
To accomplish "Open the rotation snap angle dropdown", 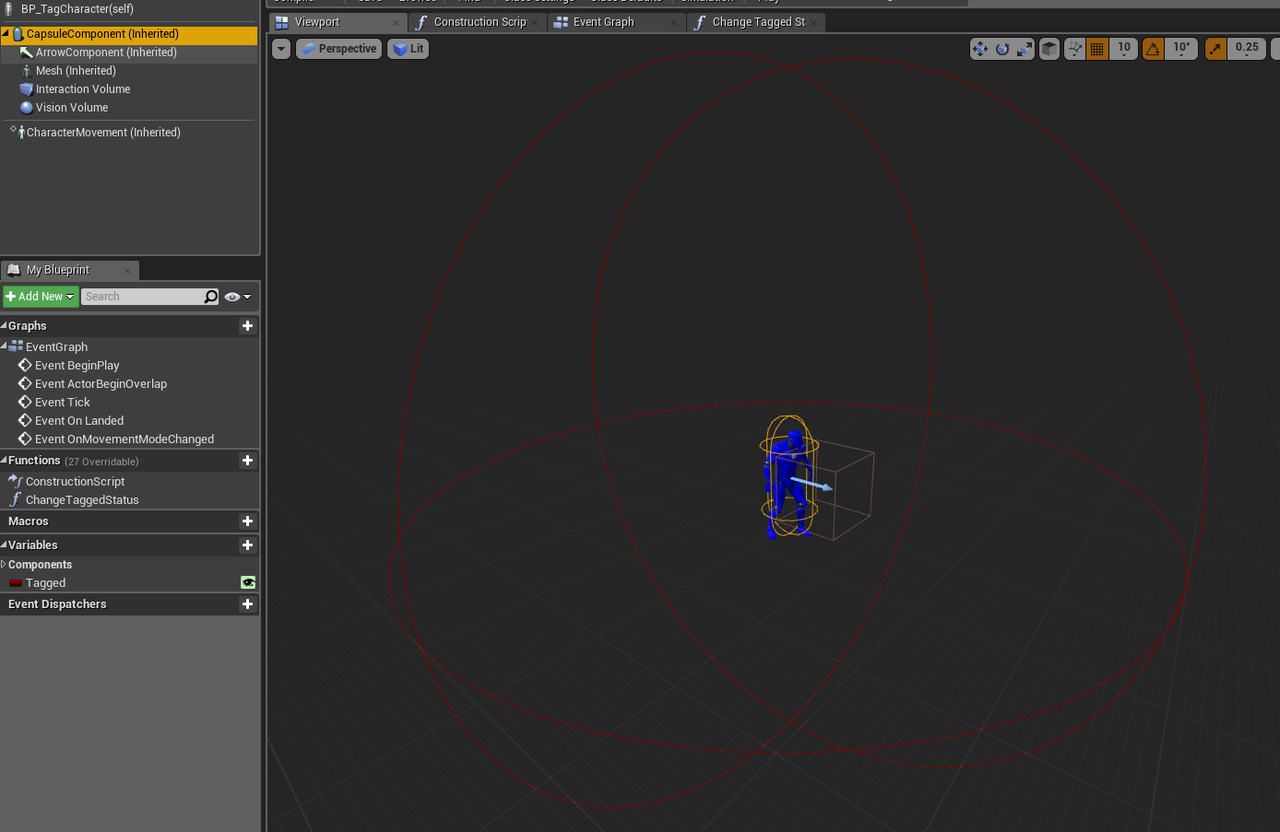I will (1181, 48).
